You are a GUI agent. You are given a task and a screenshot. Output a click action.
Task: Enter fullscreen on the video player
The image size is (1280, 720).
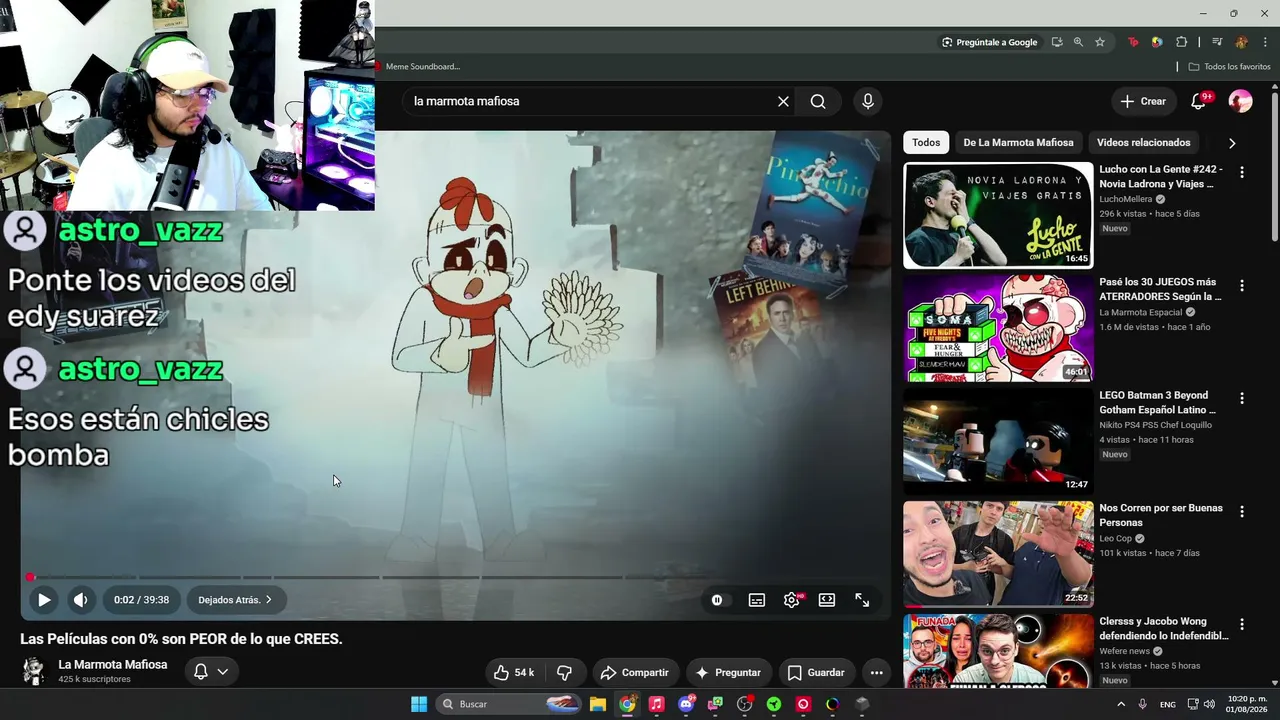862,600
